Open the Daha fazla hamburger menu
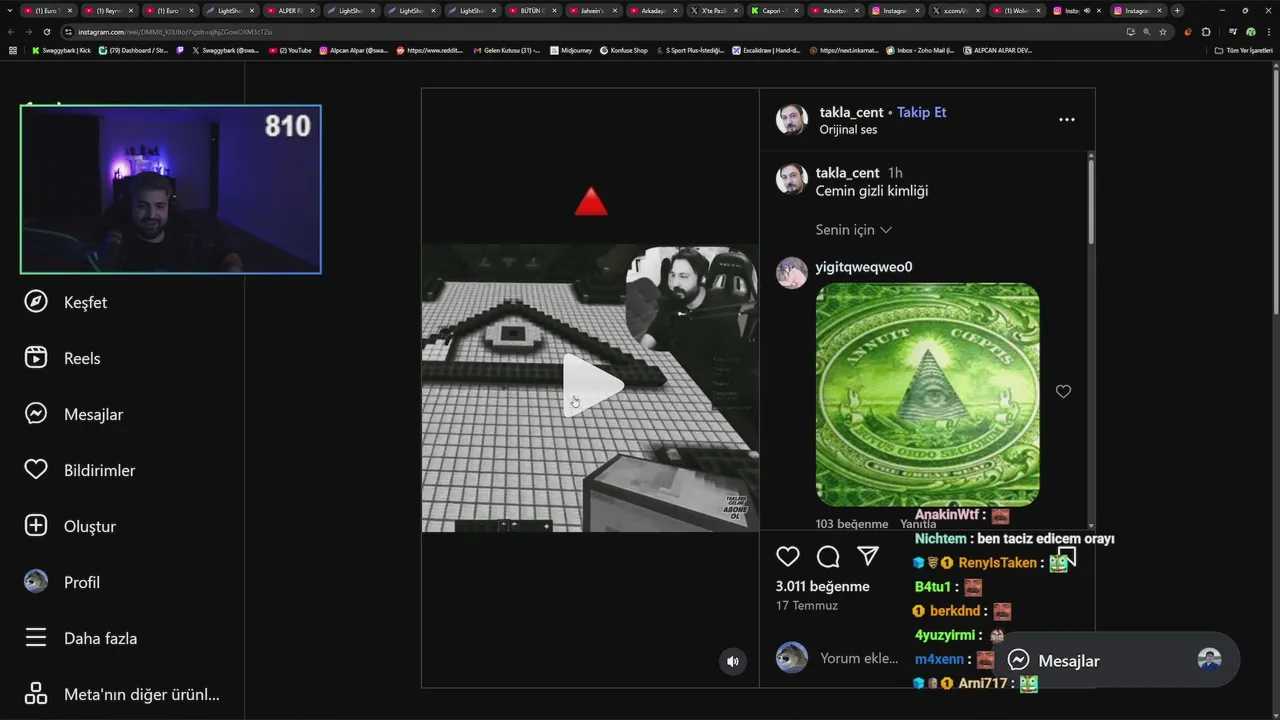1280x720 pixels. 81,638
